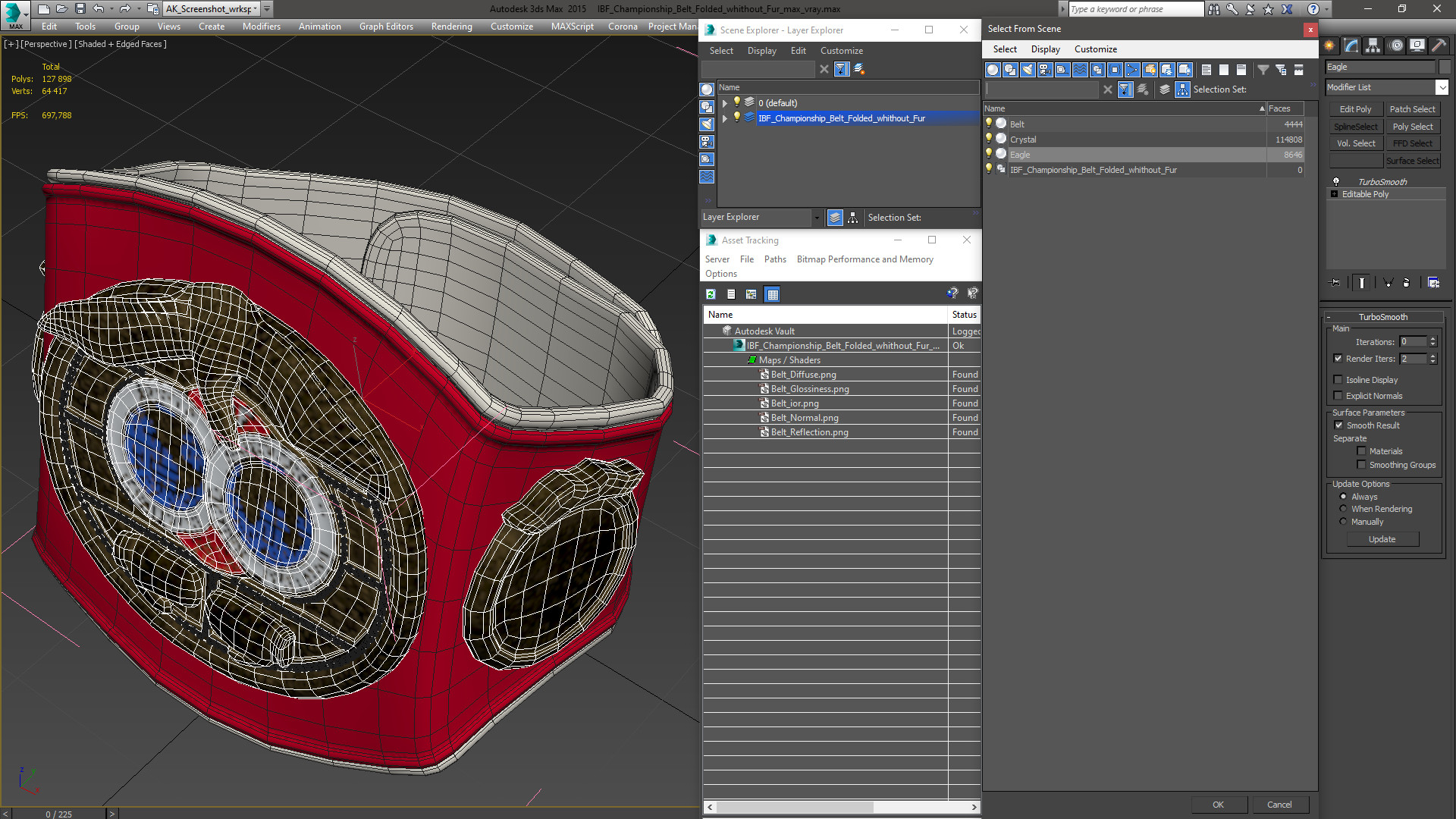Click Sort by Hierarchy icon in Select From Scene
1456x819 pixels.
pyautogui.click(x=1183, y=89)
